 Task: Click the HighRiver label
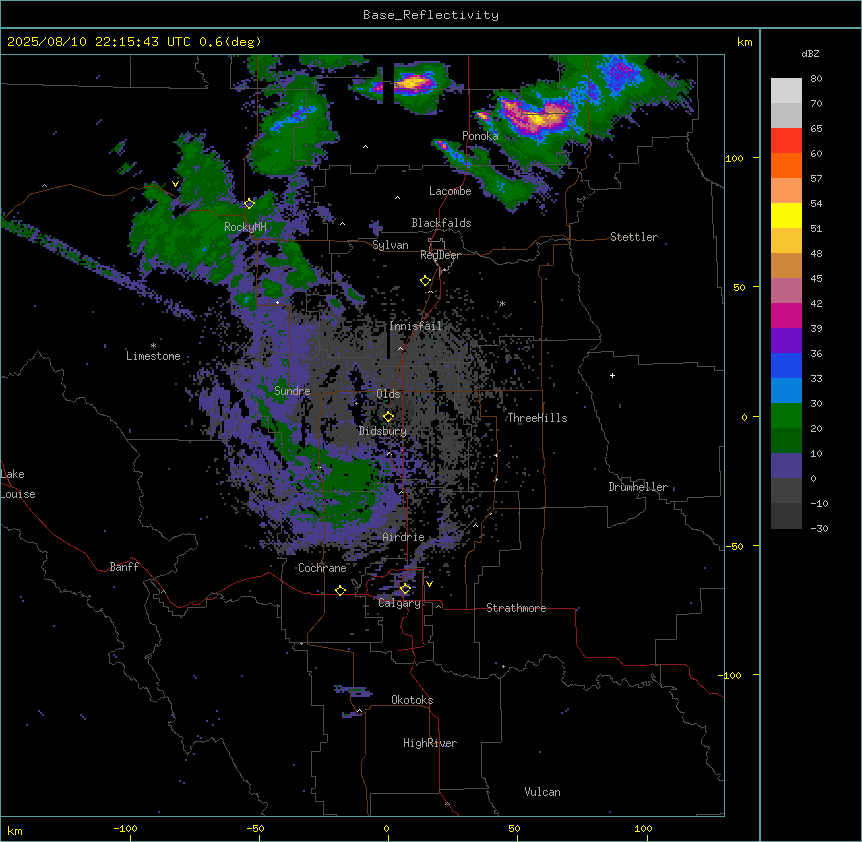[x=430, y=743]
